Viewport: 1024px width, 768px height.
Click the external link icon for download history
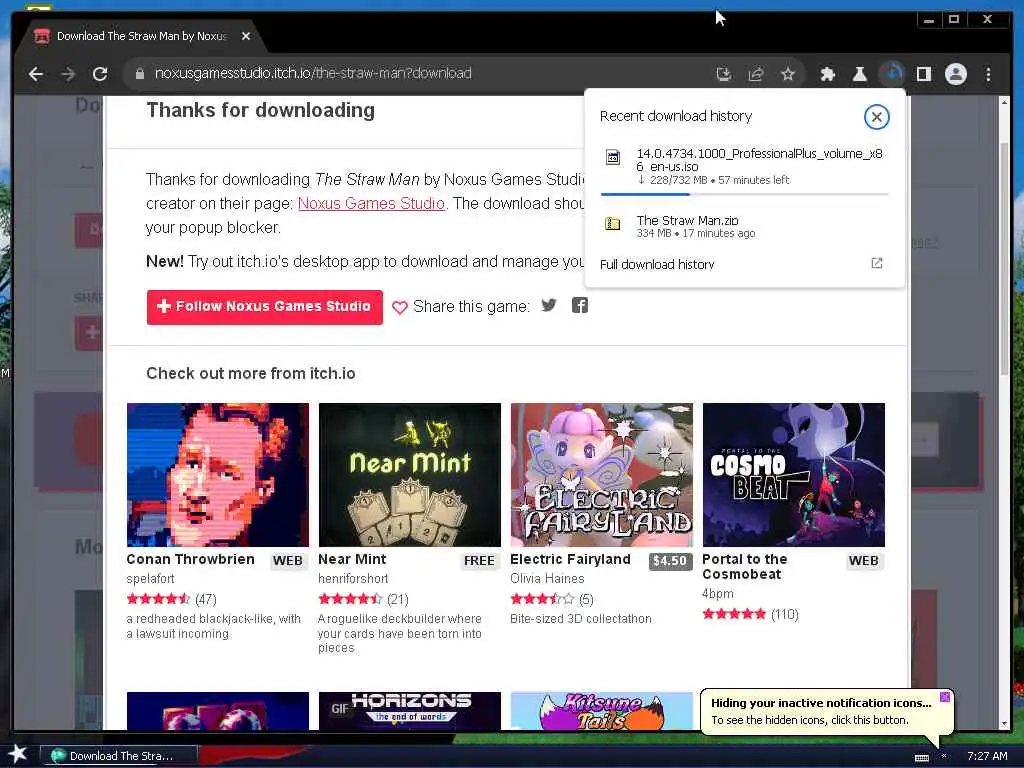coord(876,263)
